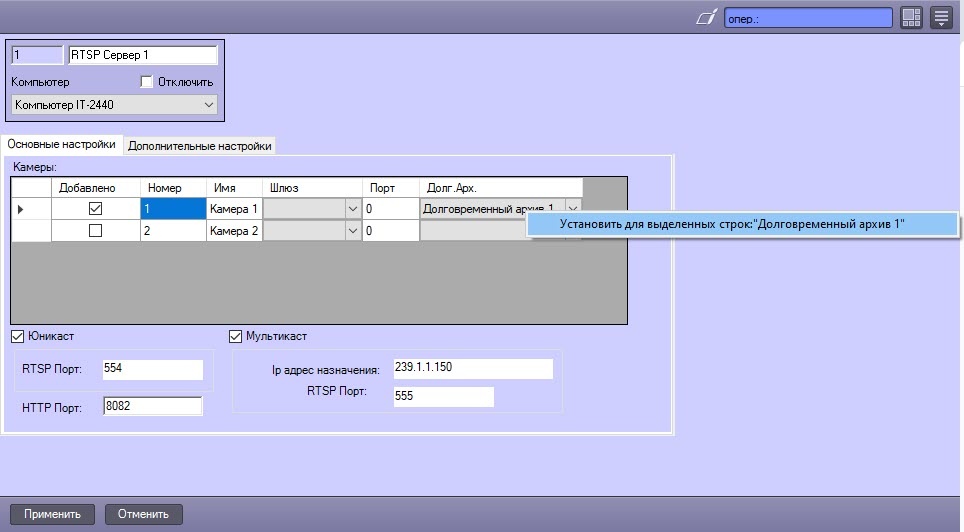
Task: Uncheck Добавлено checkbox for Камера 1
Action: coord(95,208)
